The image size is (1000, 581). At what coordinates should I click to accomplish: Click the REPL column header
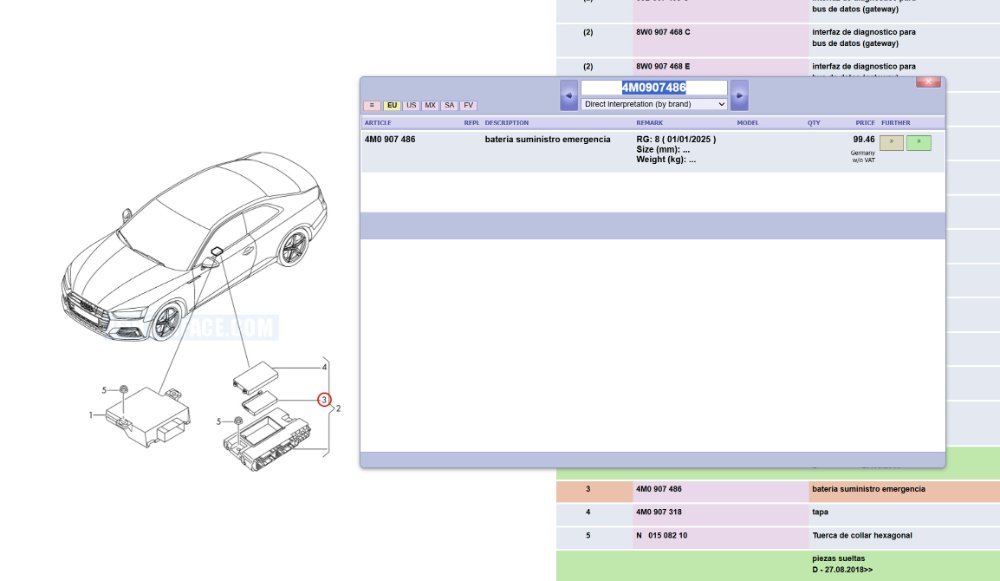click(471, 122)
